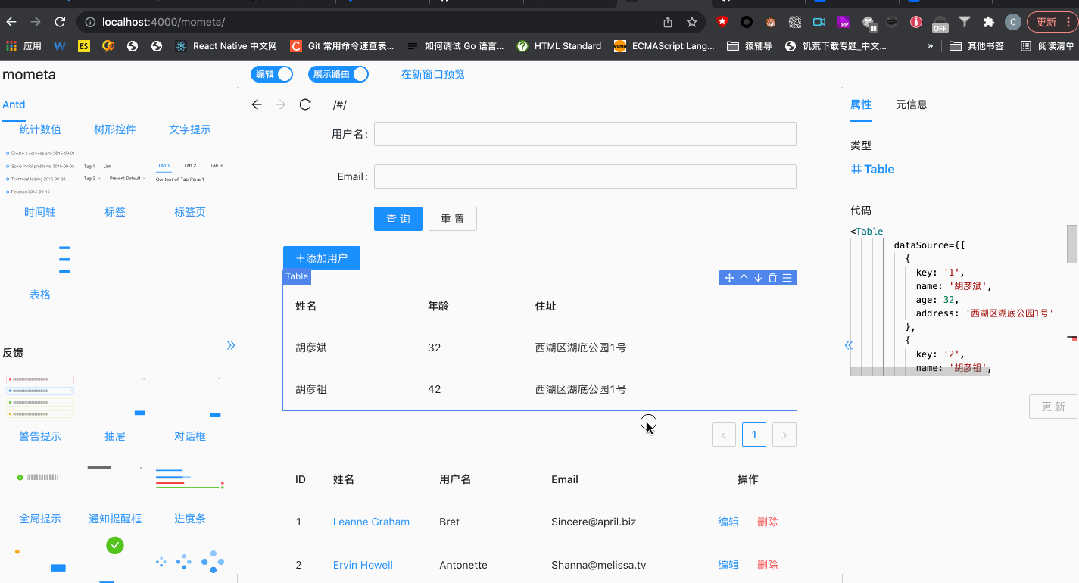
Task: Turn off the 编辑 toggle
Action: 271,73
